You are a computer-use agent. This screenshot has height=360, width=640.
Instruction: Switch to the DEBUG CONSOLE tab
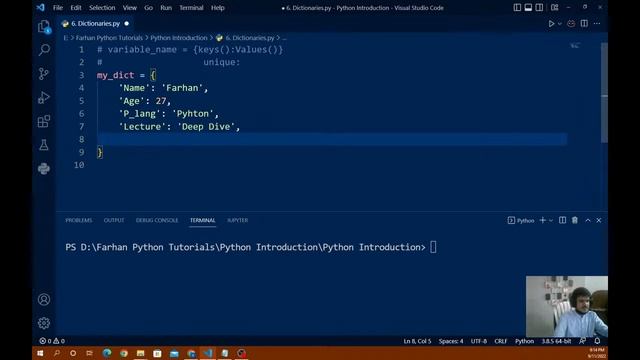[x=157, y=220]
